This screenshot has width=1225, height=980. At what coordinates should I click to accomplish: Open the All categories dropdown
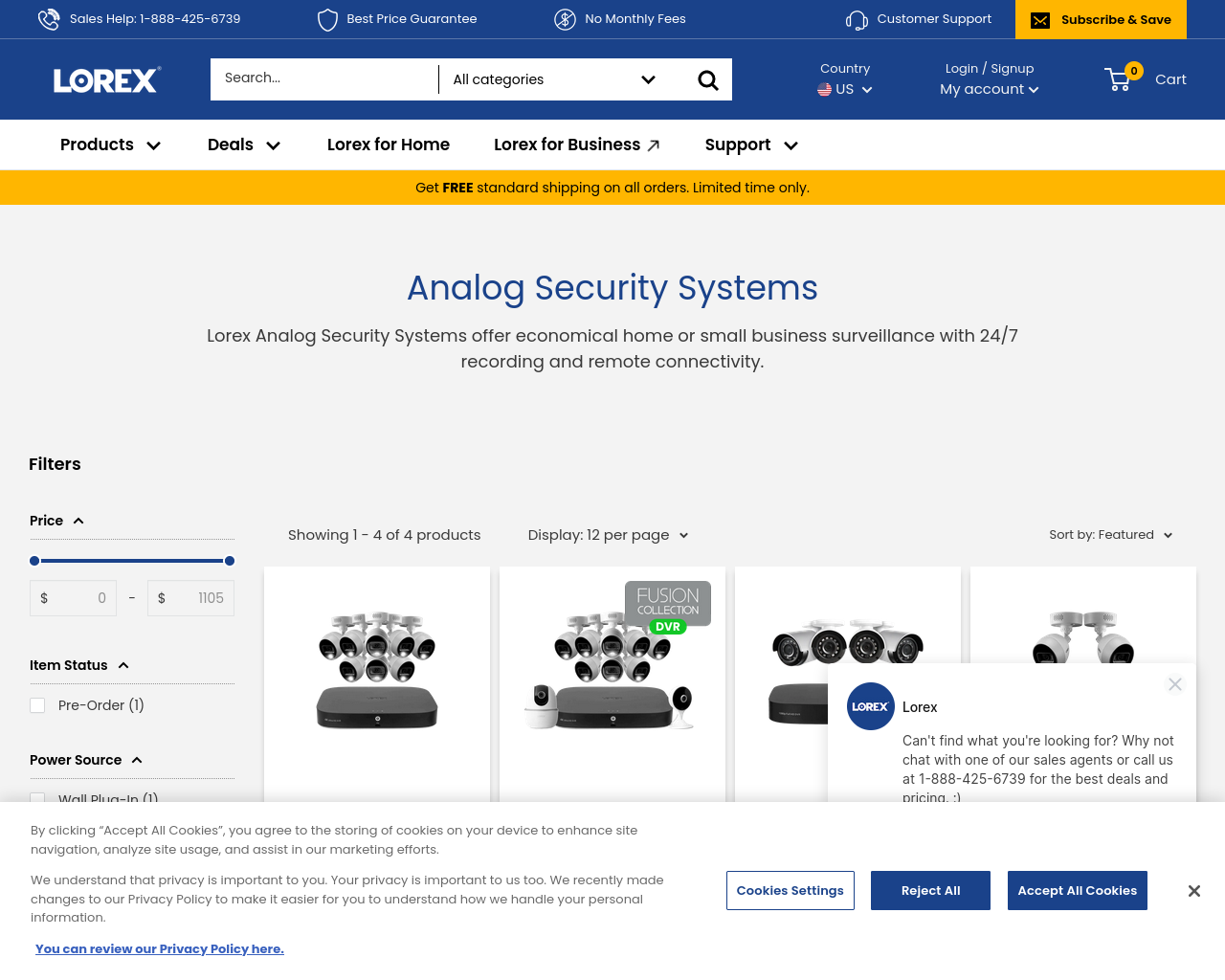coord(554,79)
